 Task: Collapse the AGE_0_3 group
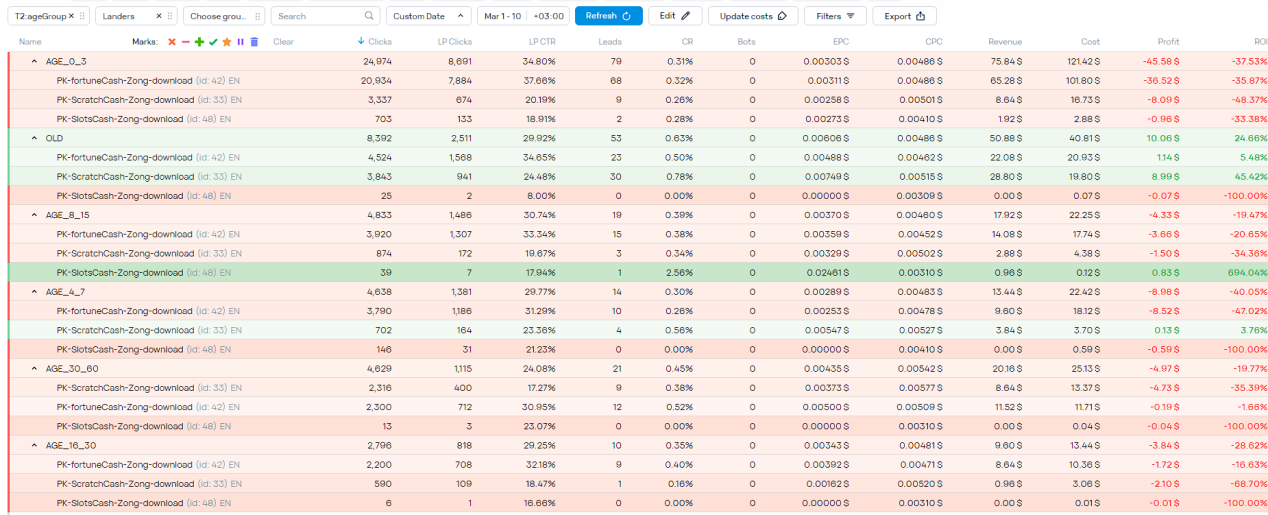(x=34, y=61)
